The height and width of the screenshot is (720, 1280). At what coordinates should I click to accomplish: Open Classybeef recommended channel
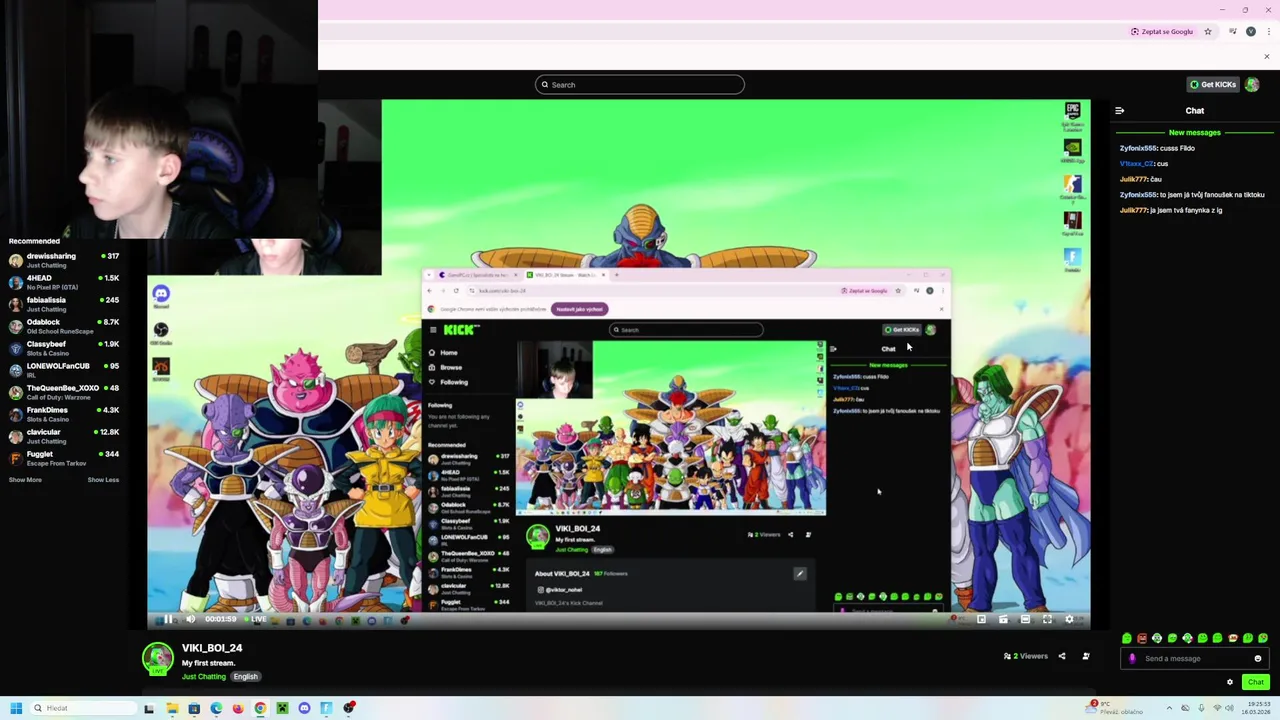pyautogui.click(x=64, y=348)
